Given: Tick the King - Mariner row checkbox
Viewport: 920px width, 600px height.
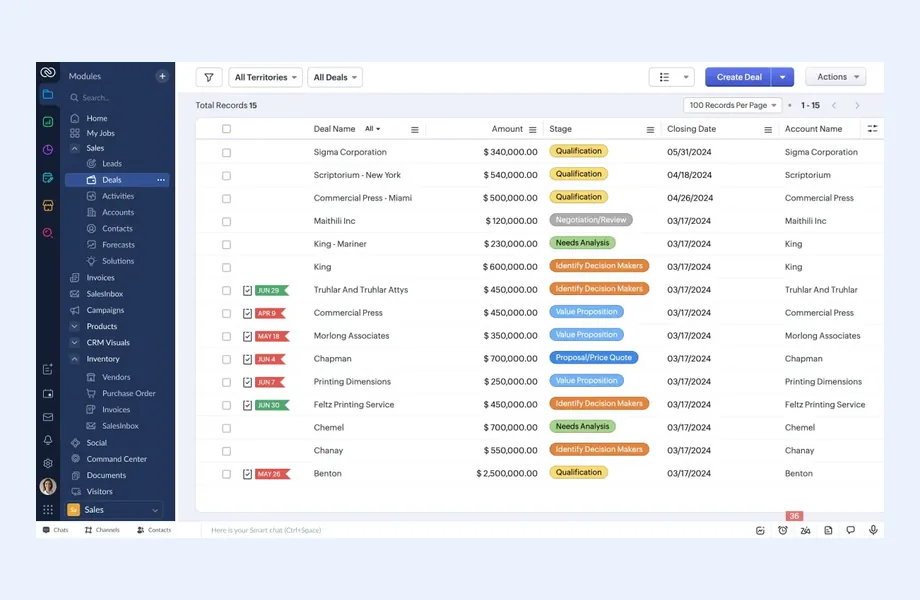Looking at the screenshot, I should 226,244.
